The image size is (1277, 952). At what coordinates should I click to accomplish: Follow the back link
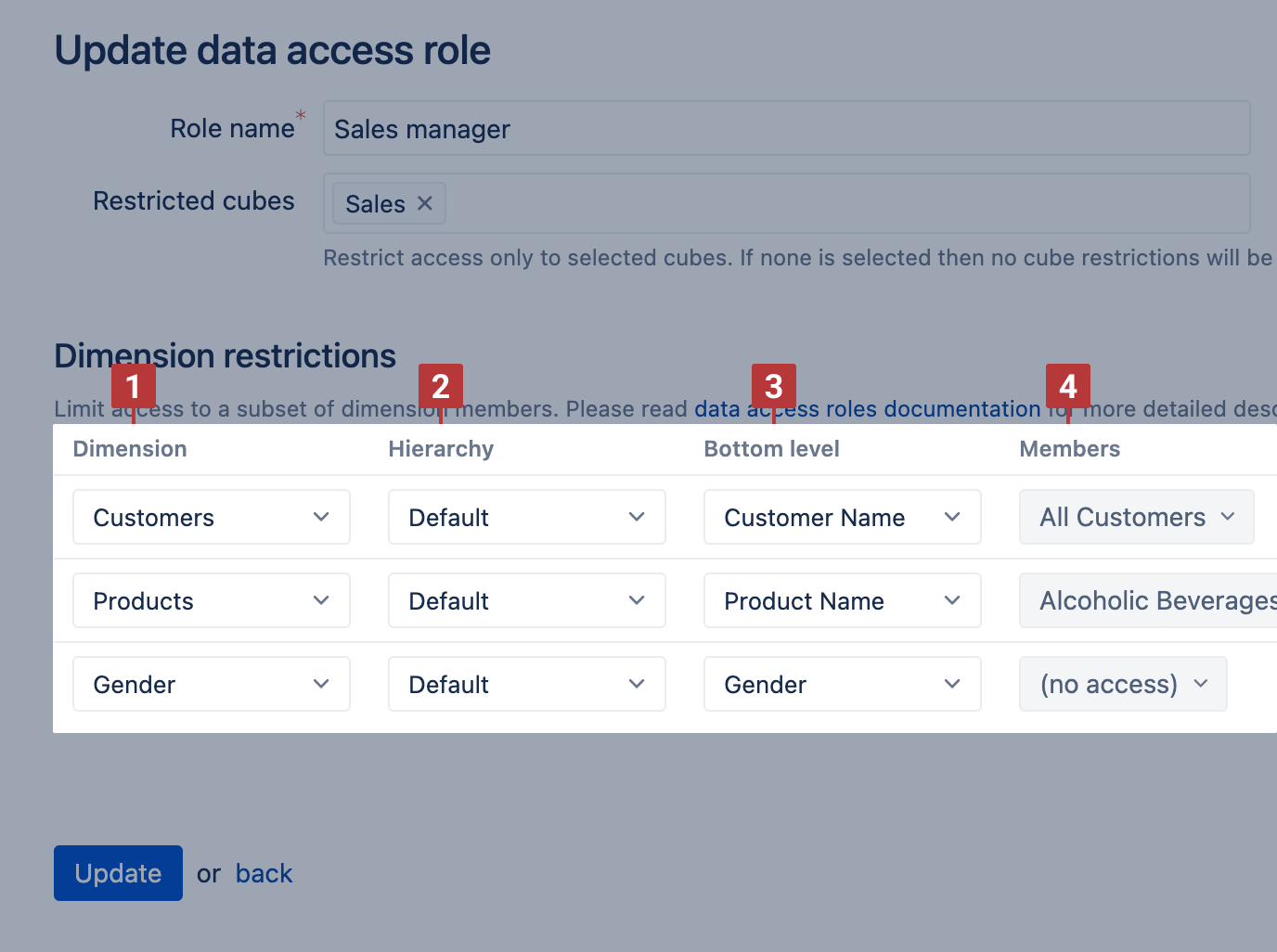pyautogui.click(x=264, y=873)
